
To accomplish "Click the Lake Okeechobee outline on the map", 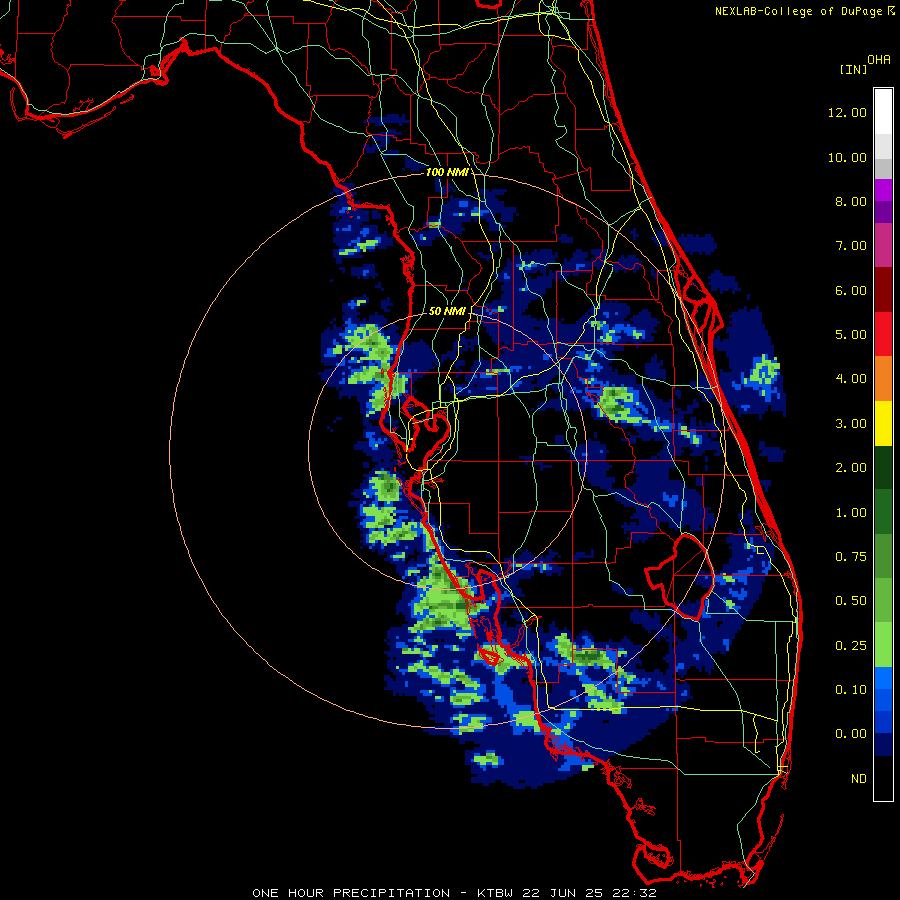I will pyautogui.click(x=679, y=576).
